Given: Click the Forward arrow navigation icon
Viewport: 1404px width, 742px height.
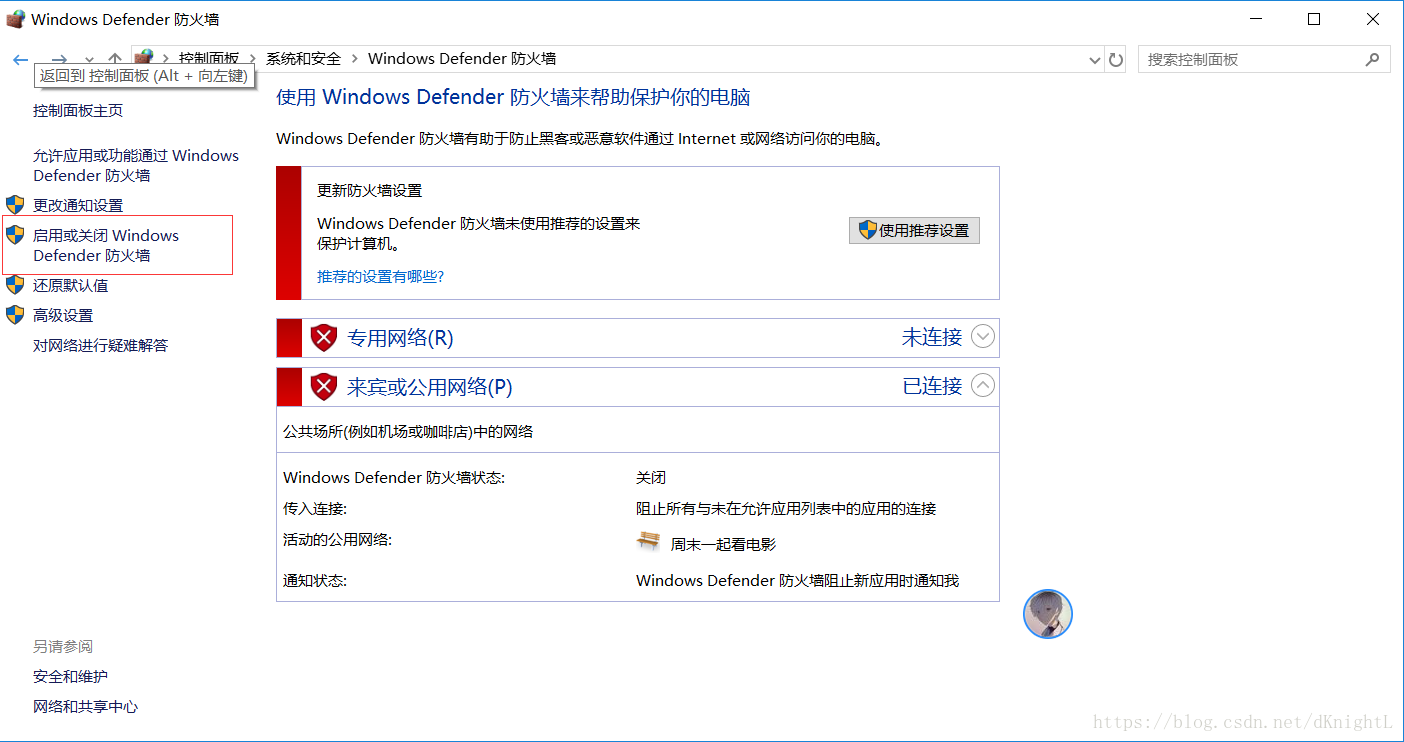Looking at the screenshot, I should [x=59, y=60].
